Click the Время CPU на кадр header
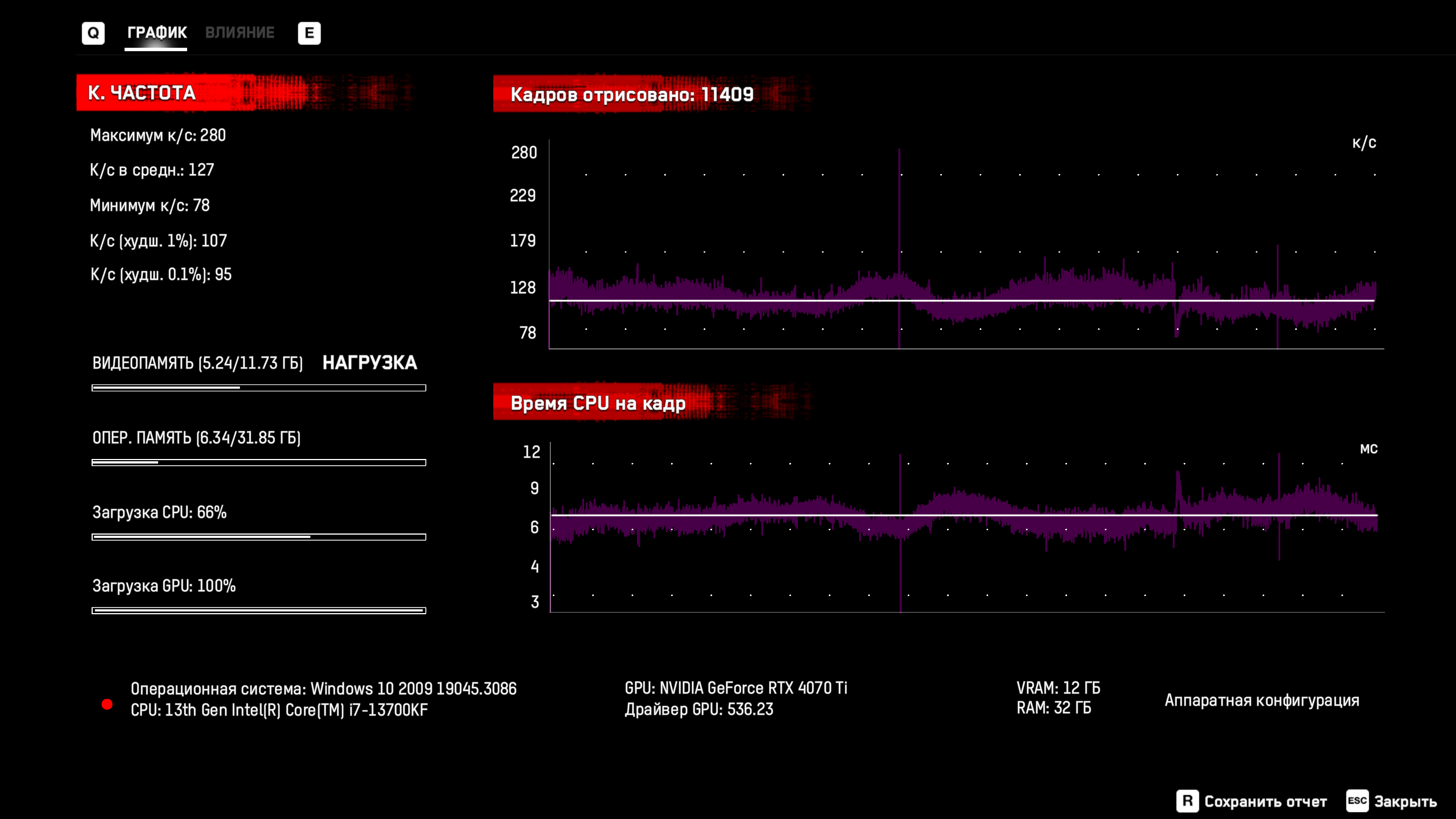The width and height of the screenshot is (1456, 819). (x=597, y=403)
